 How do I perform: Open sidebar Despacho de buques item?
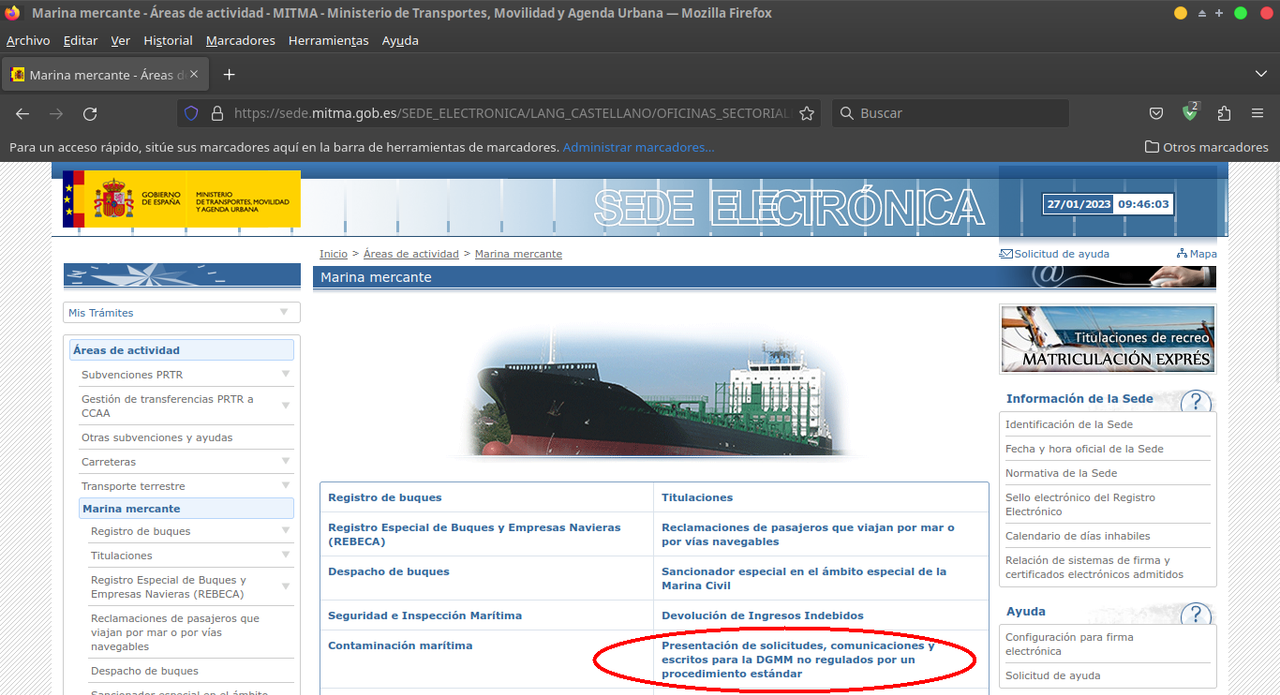(x=144, y=671)
